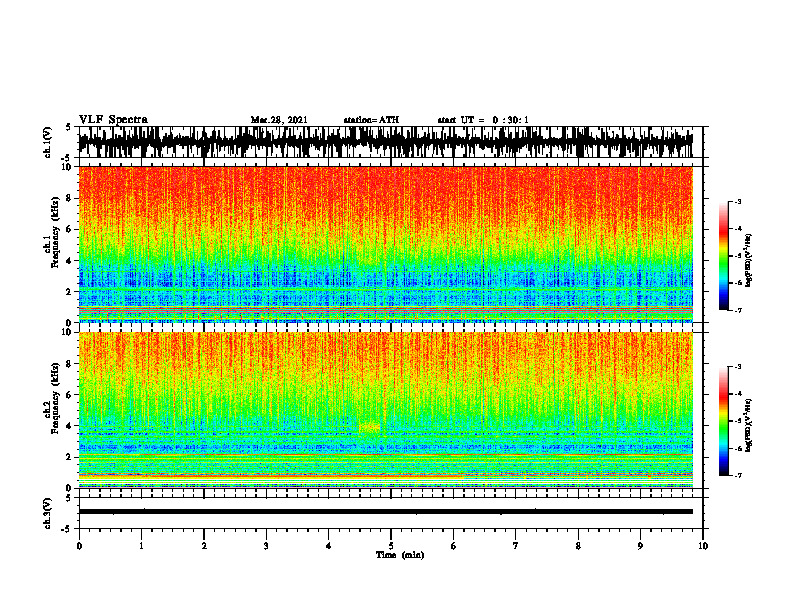Select the ch.2 "Frequency (kHz)" axis label

point(55,398)
